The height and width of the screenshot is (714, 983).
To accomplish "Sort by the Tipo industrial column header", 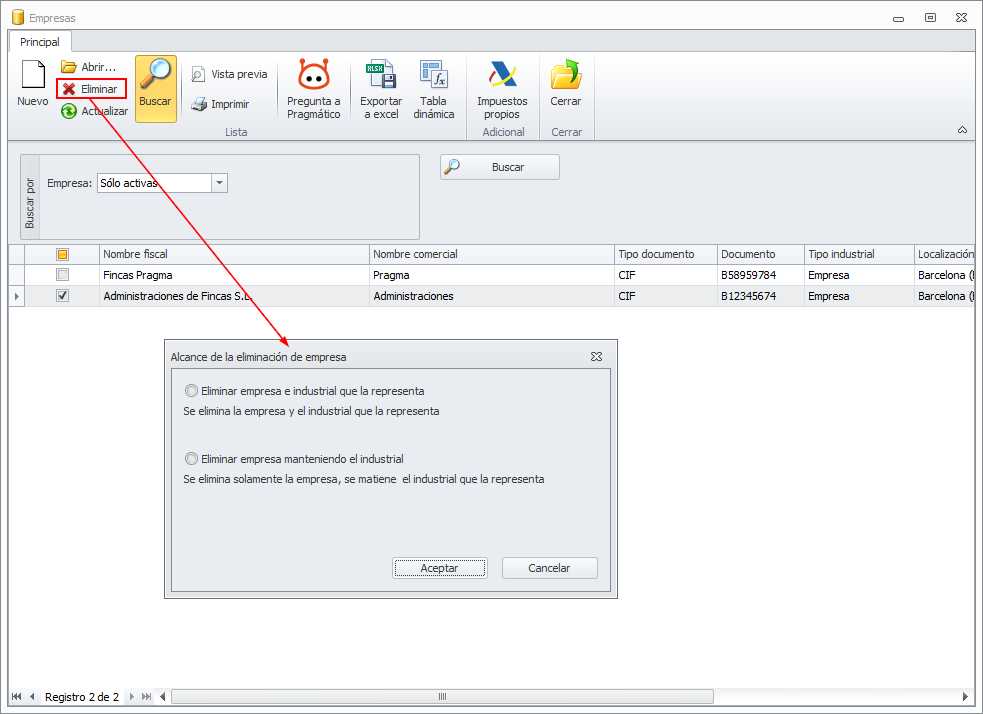I will pos(859,255).
